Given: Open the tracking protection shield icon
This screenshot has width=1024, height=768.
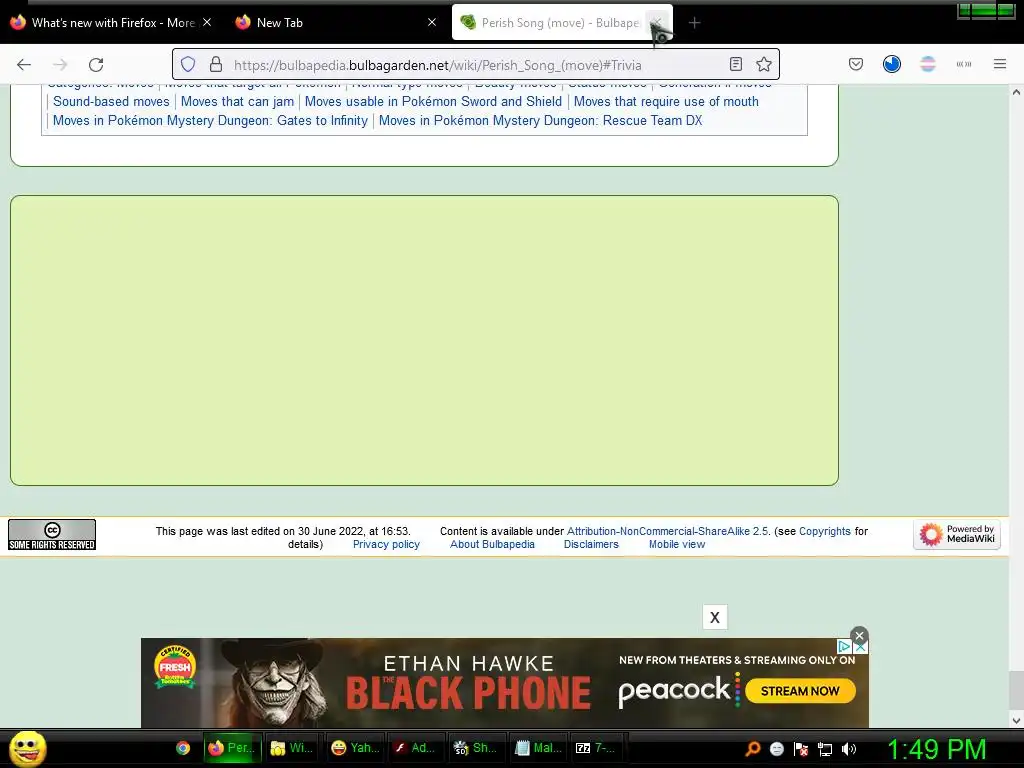Looking at the screenshot, I should 188,65.
